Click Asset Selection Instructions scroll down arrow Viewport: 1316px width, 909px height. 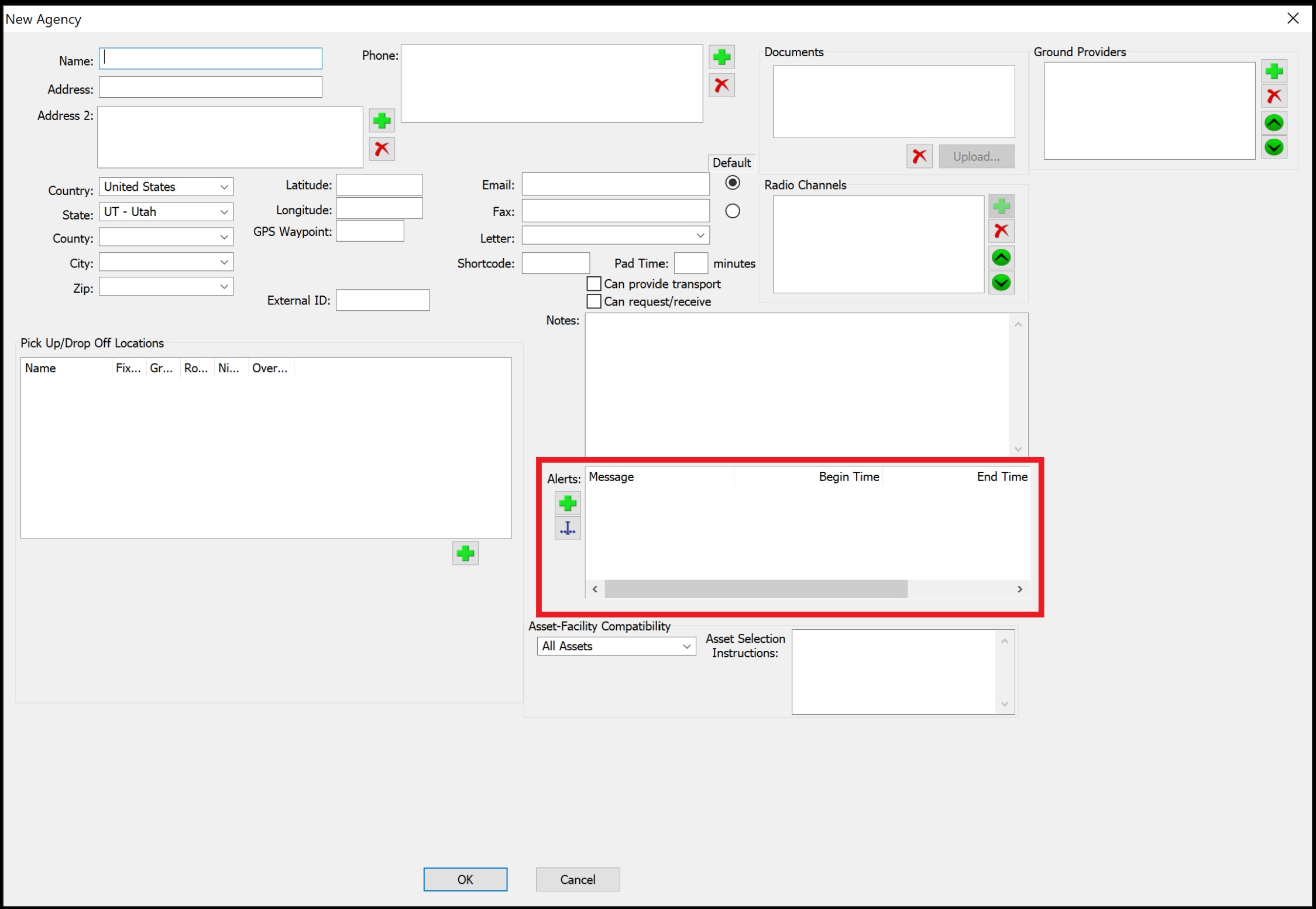(x=1005, y=704)
